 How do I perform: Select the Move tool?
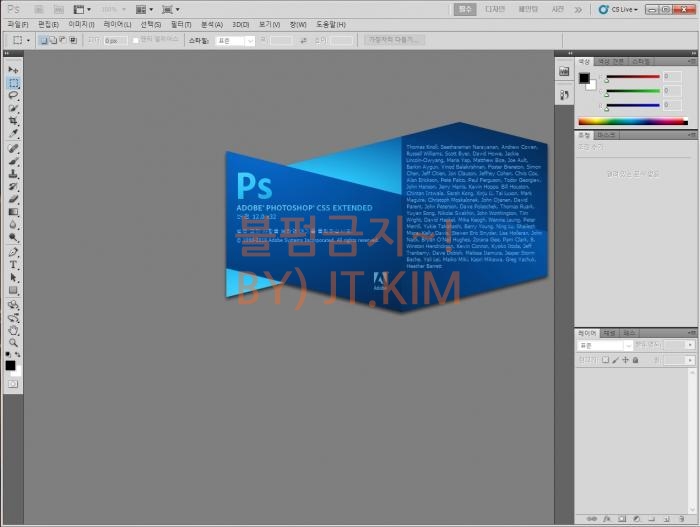coord(13,70)
